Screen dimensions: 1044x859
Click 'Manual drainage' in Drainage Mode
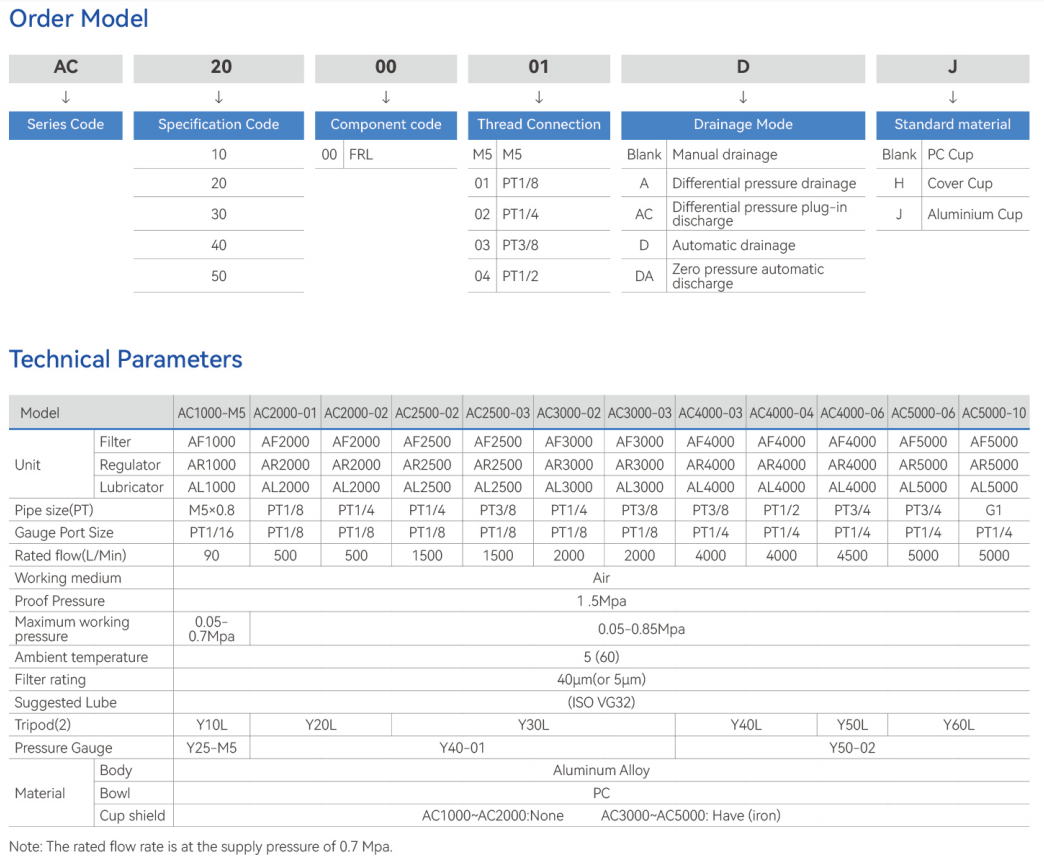(724, 154)
